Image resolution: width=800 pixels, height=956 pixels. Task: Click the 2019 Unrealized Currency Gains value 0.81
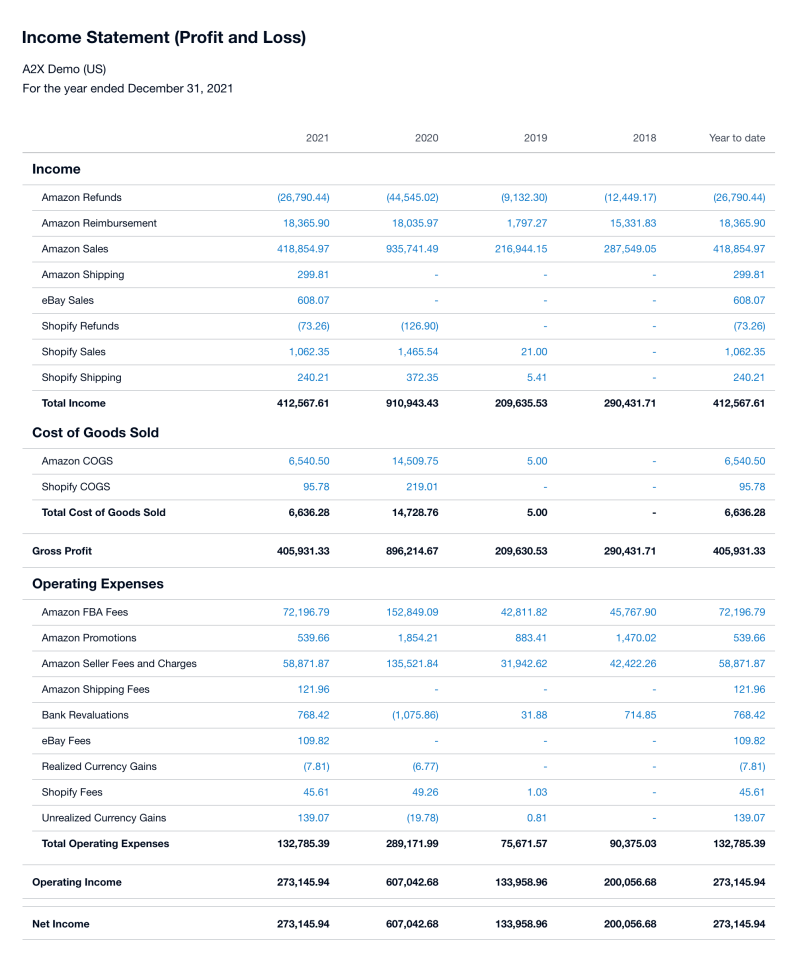536,818
